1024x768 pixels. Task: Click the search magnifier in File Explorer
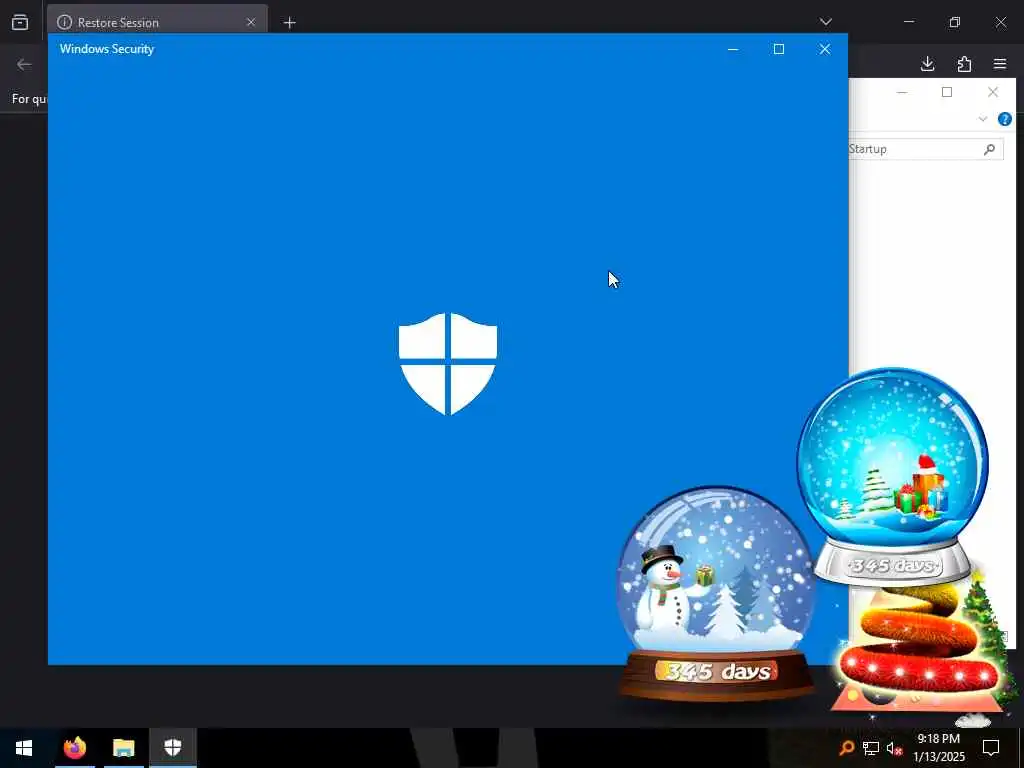tap(989, 150)
